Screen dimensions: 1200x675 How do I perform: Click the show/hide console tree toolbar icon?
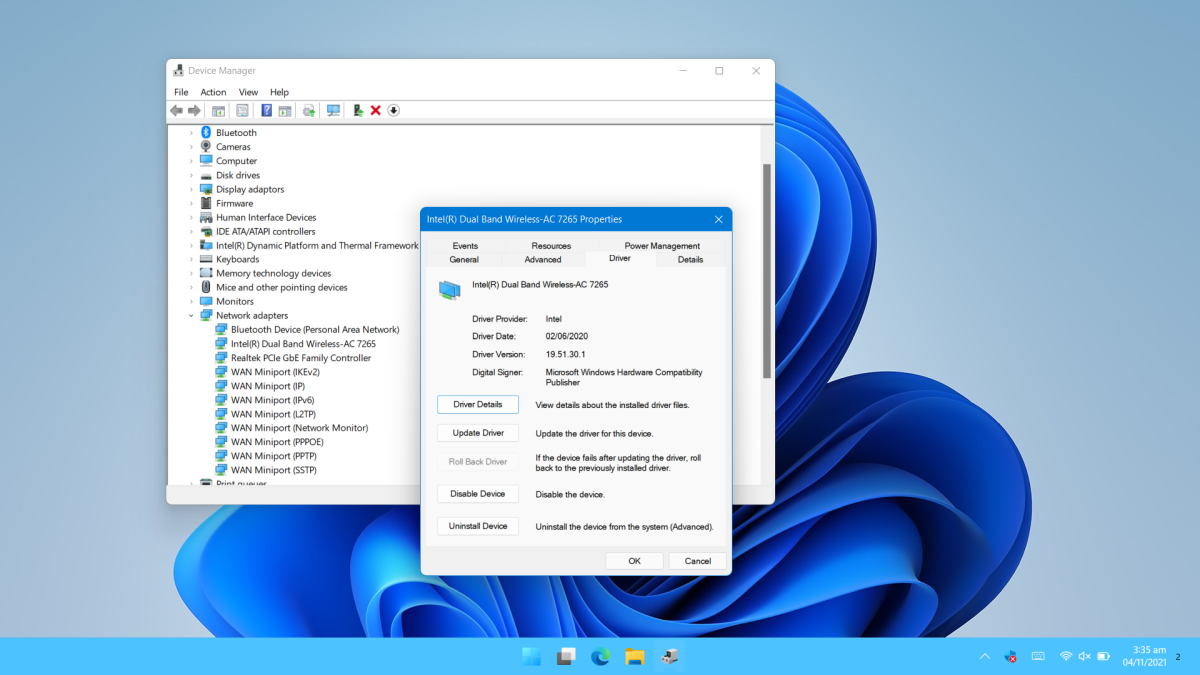(x=218, y=110)
